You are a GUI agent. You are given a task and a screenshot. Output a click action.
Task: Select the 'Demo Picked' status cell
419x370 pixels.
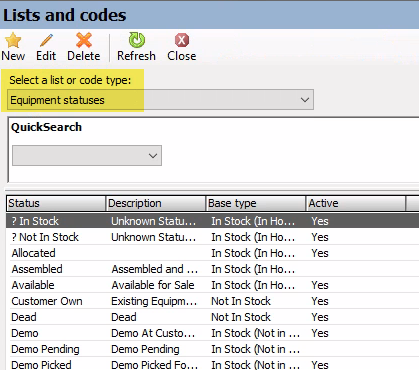41,365
